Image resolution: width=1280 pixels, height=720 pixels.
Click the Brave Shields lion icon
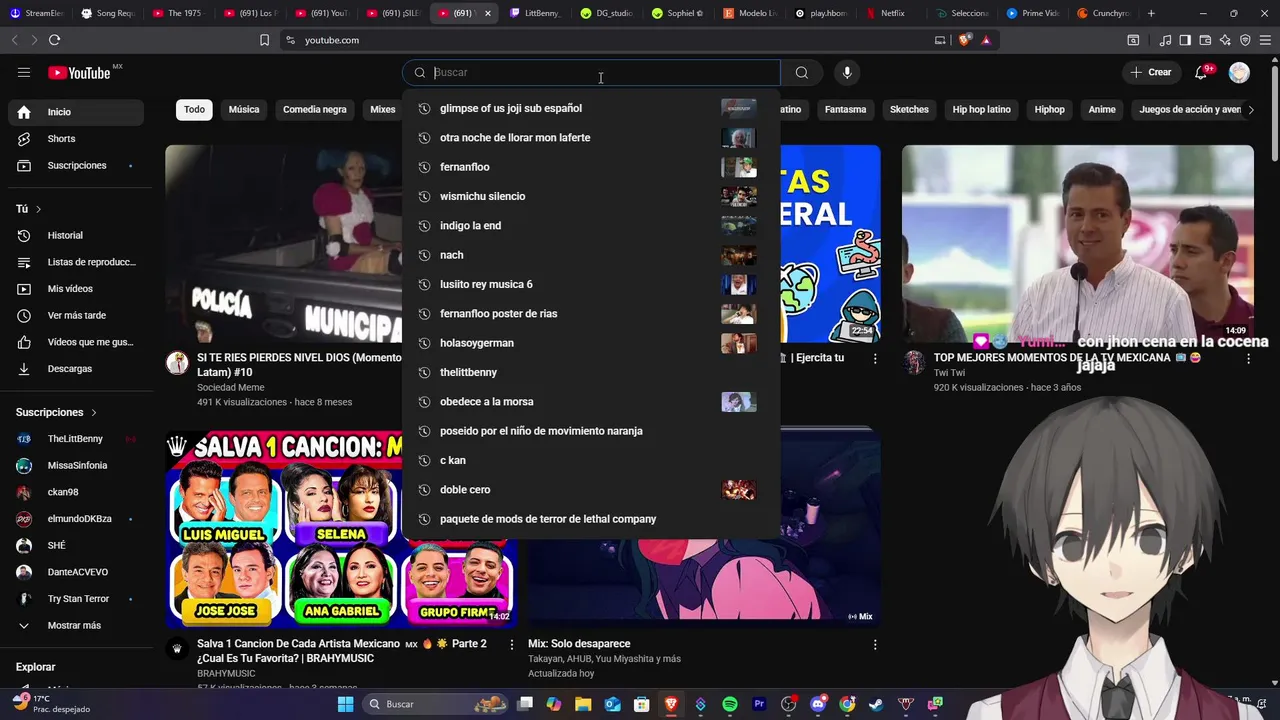tap(964, 40)
